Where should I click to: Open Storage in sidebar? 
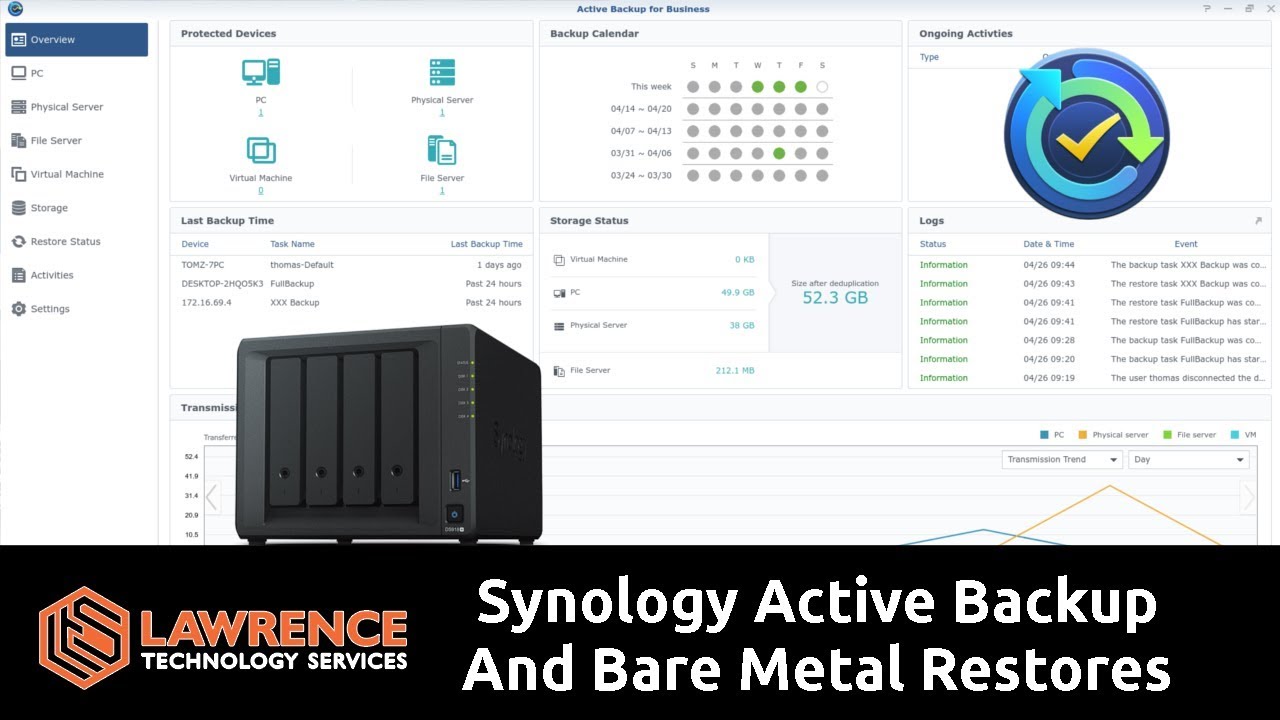[77, 208]
